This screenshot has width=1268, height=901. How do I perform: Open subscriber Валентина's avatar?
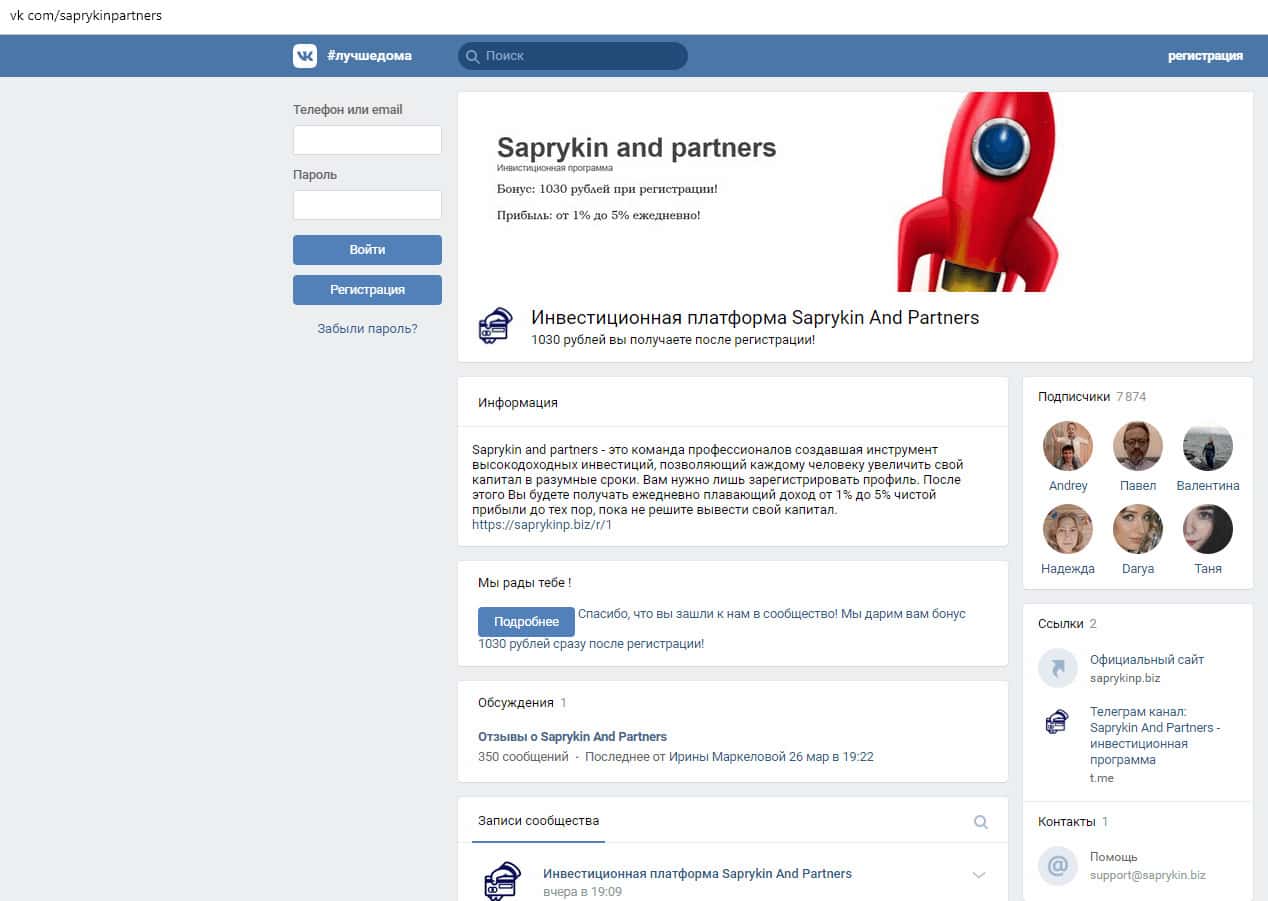pos(1208,446)
